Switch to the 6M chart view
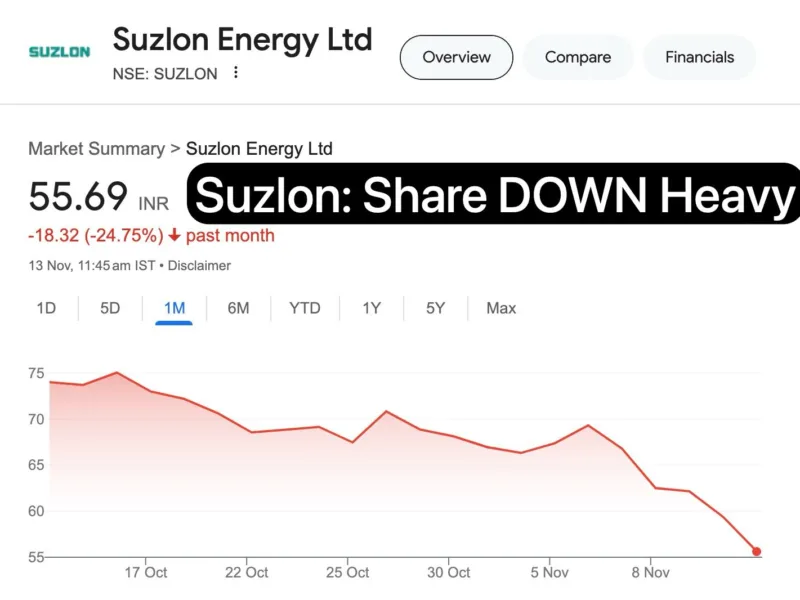 pyautogui.click(x=238, y=308)
